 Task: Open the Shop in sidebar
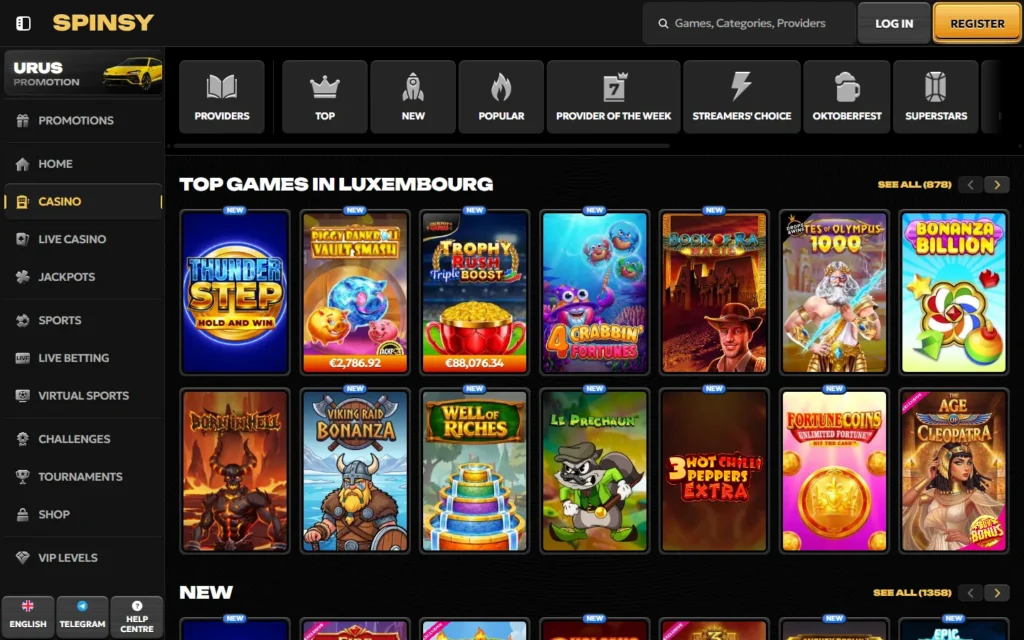(x=83, y=515)
